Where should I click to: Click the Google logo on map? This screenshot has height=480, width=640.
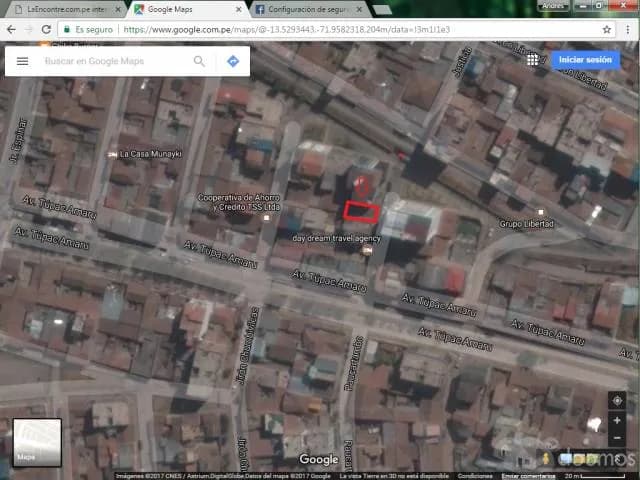pos(319,460)
